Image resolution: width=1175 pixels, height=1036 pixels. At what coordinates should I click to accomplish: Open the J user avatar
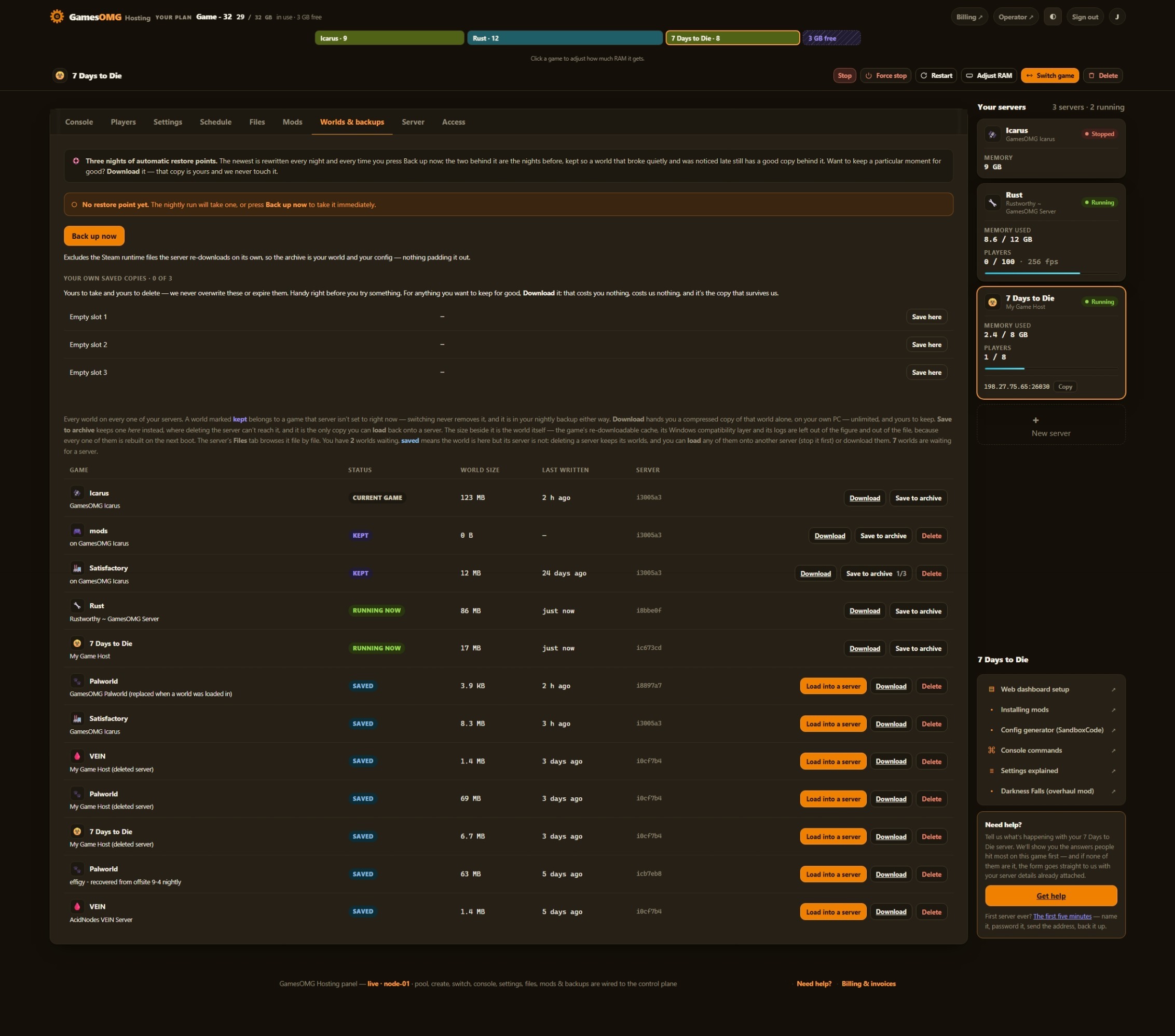1117,17
